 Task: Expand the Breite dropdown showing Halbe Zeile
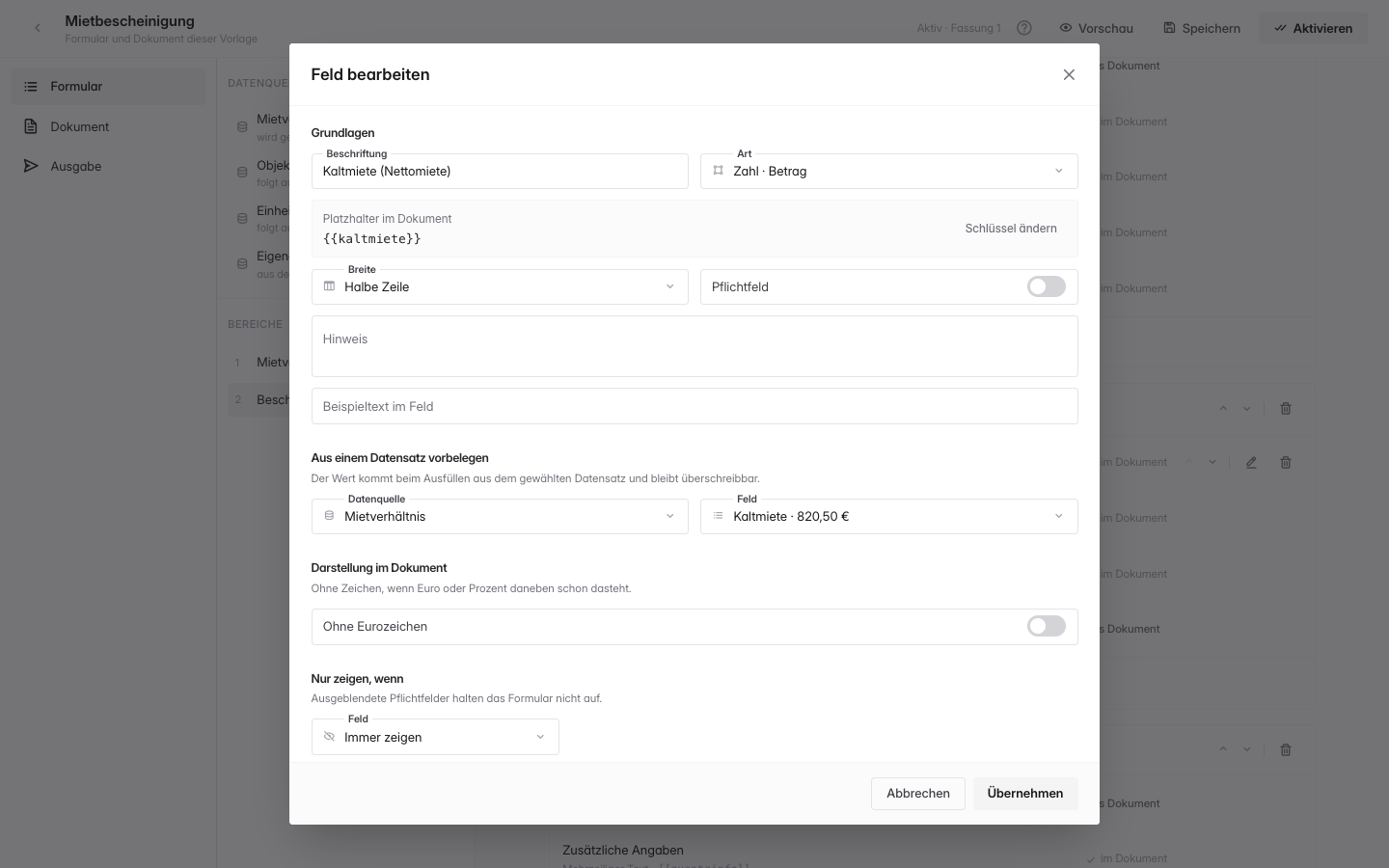[500, 286]
